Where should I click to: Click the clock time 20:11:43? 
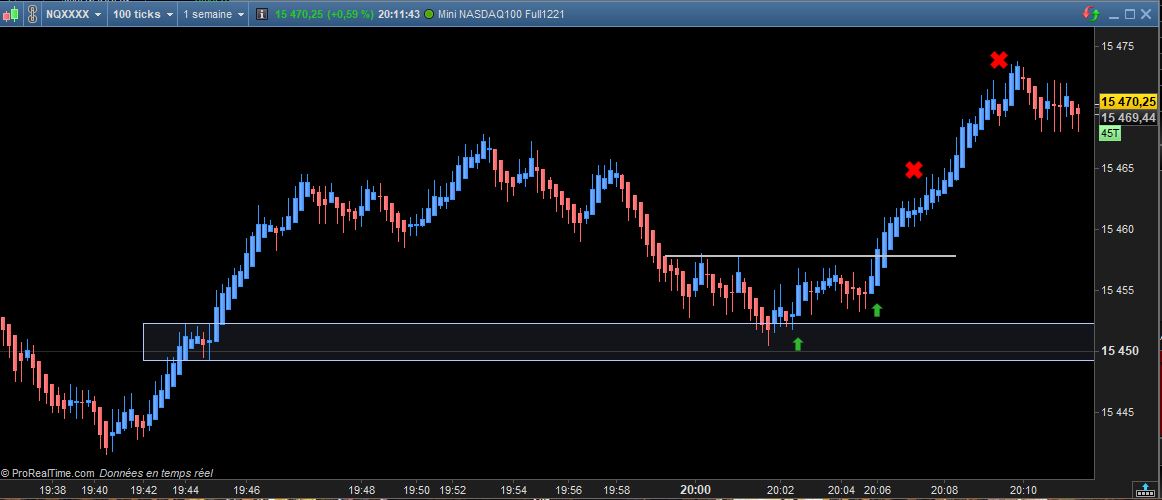tap(399, 14)
